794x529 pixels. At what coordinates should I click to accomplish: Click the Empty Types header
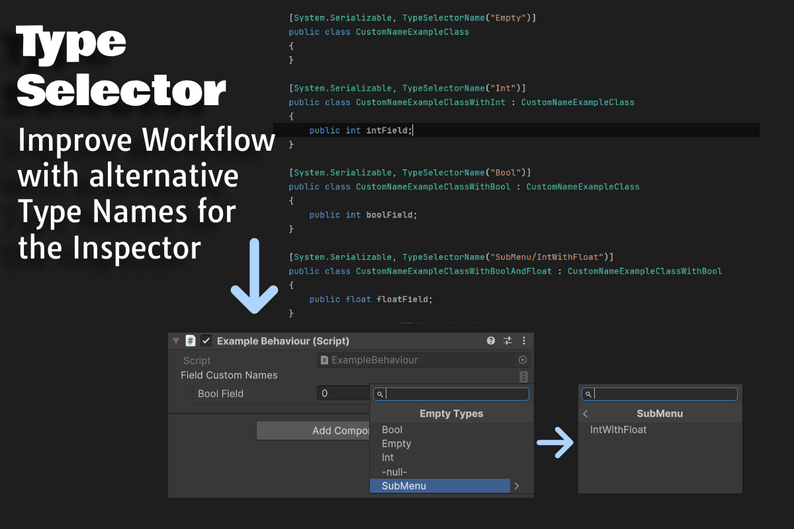[x=451, y=414]
